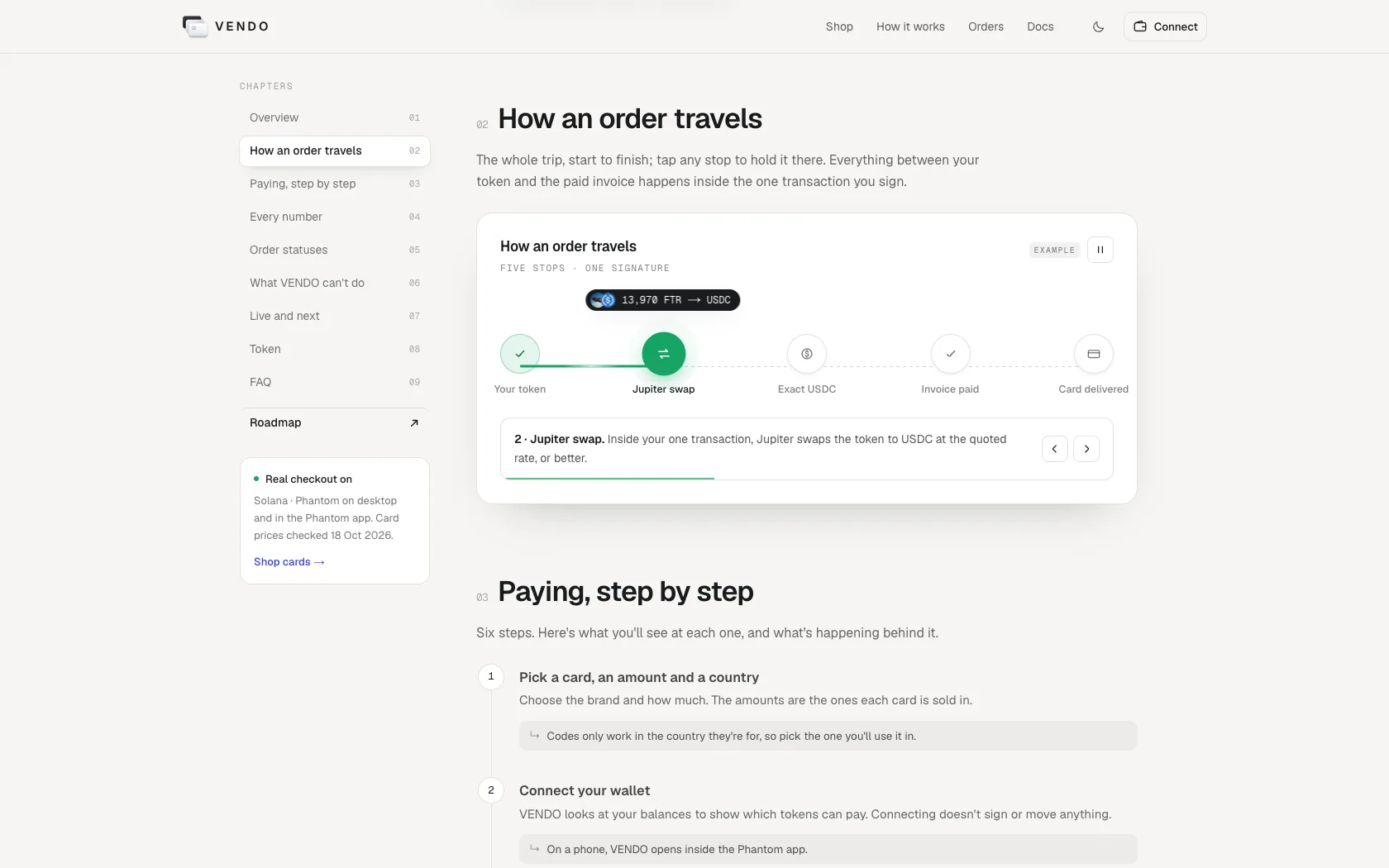Click the VENDO logo icon
This screenshot has width=1389, height=868.
click(195, 26)
